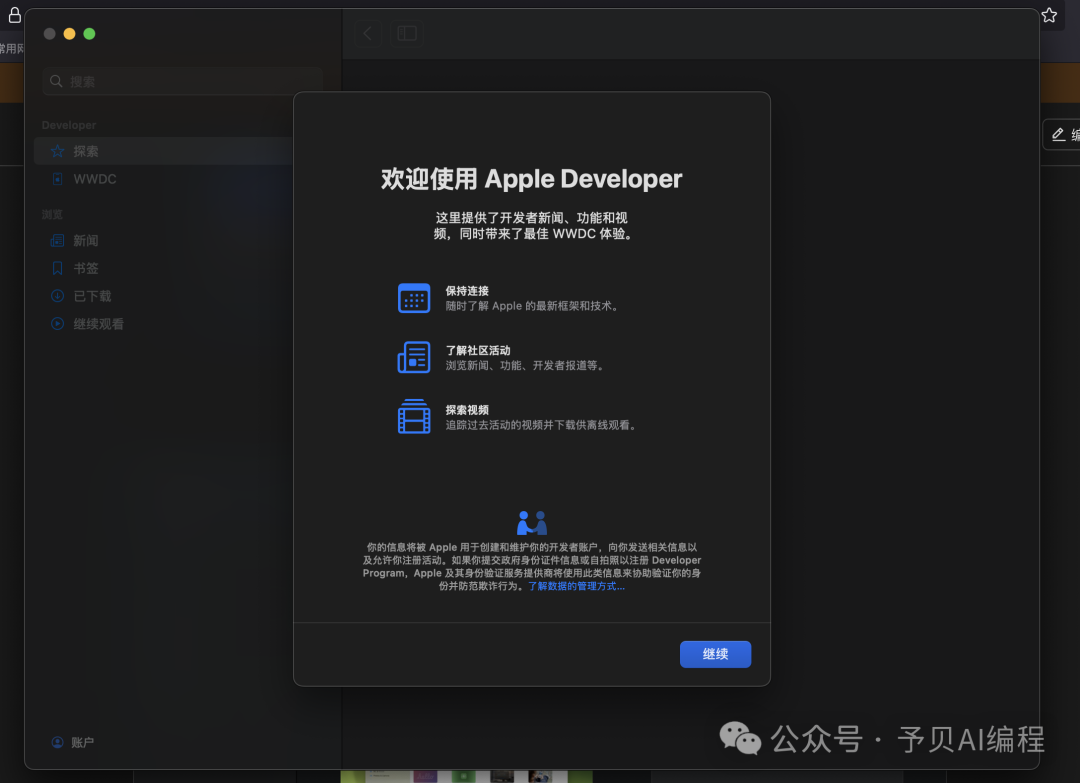Click the green zoom window button
1080x783 pixels.
pos(89,34)
